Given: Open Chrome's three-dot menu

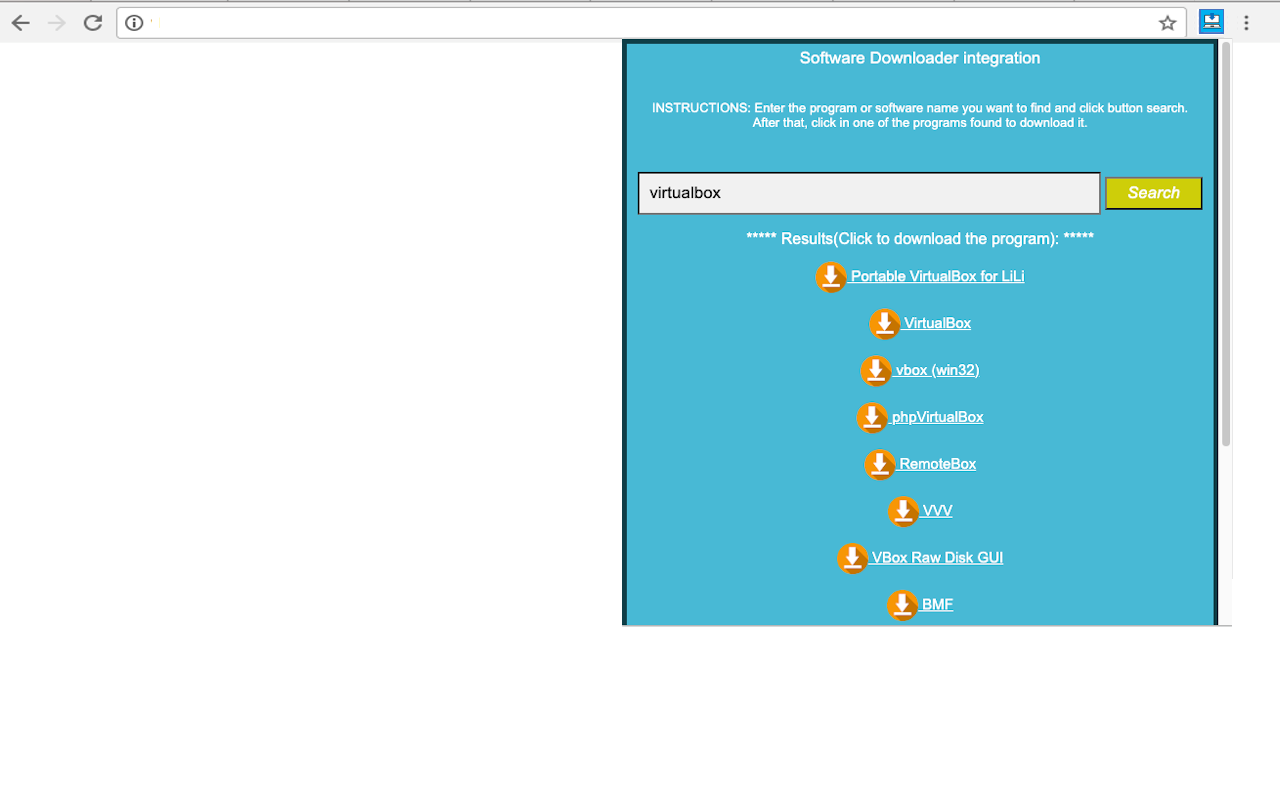Looking at the screenshot, I should [1246, 22].
